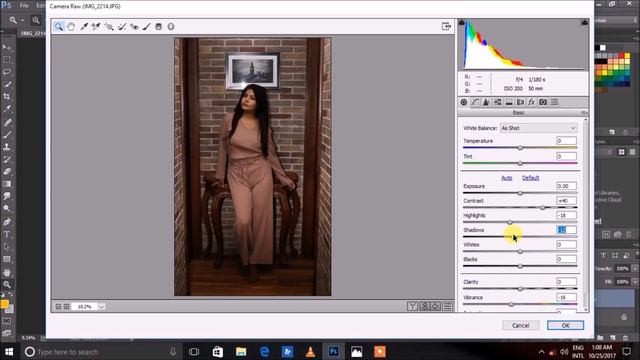This screenshot has width=640, height=360.
Task: Toggle shadow clipping warning on histogram
Action: [462, 22]
